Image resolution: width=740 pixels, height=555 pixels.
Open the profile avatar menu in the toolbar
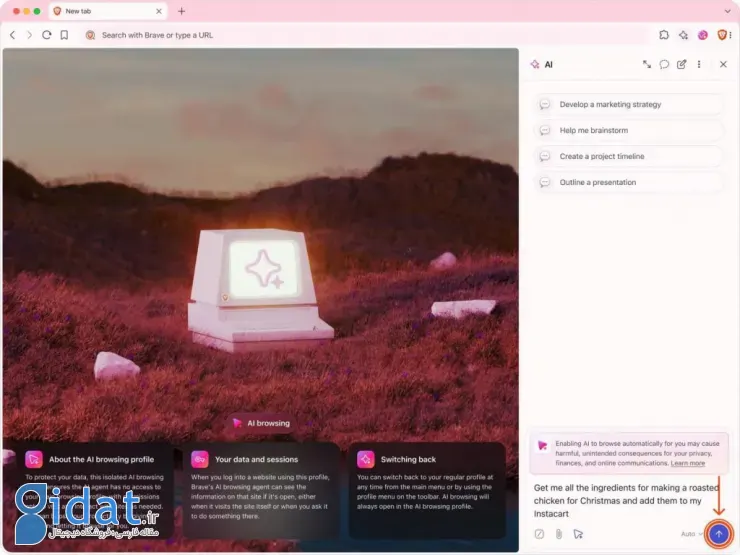point(703,35)
